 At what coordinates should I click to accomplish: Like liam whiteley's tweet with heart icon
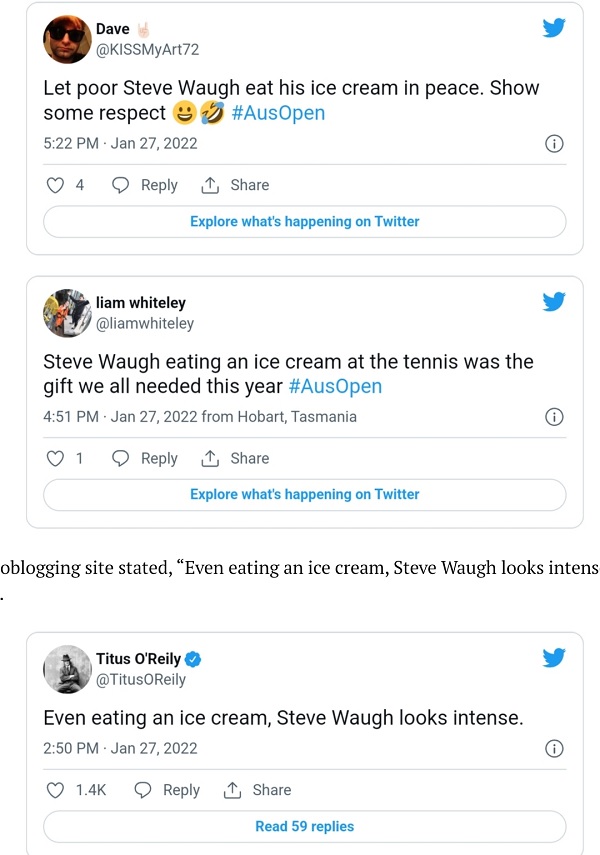point(56,458)
